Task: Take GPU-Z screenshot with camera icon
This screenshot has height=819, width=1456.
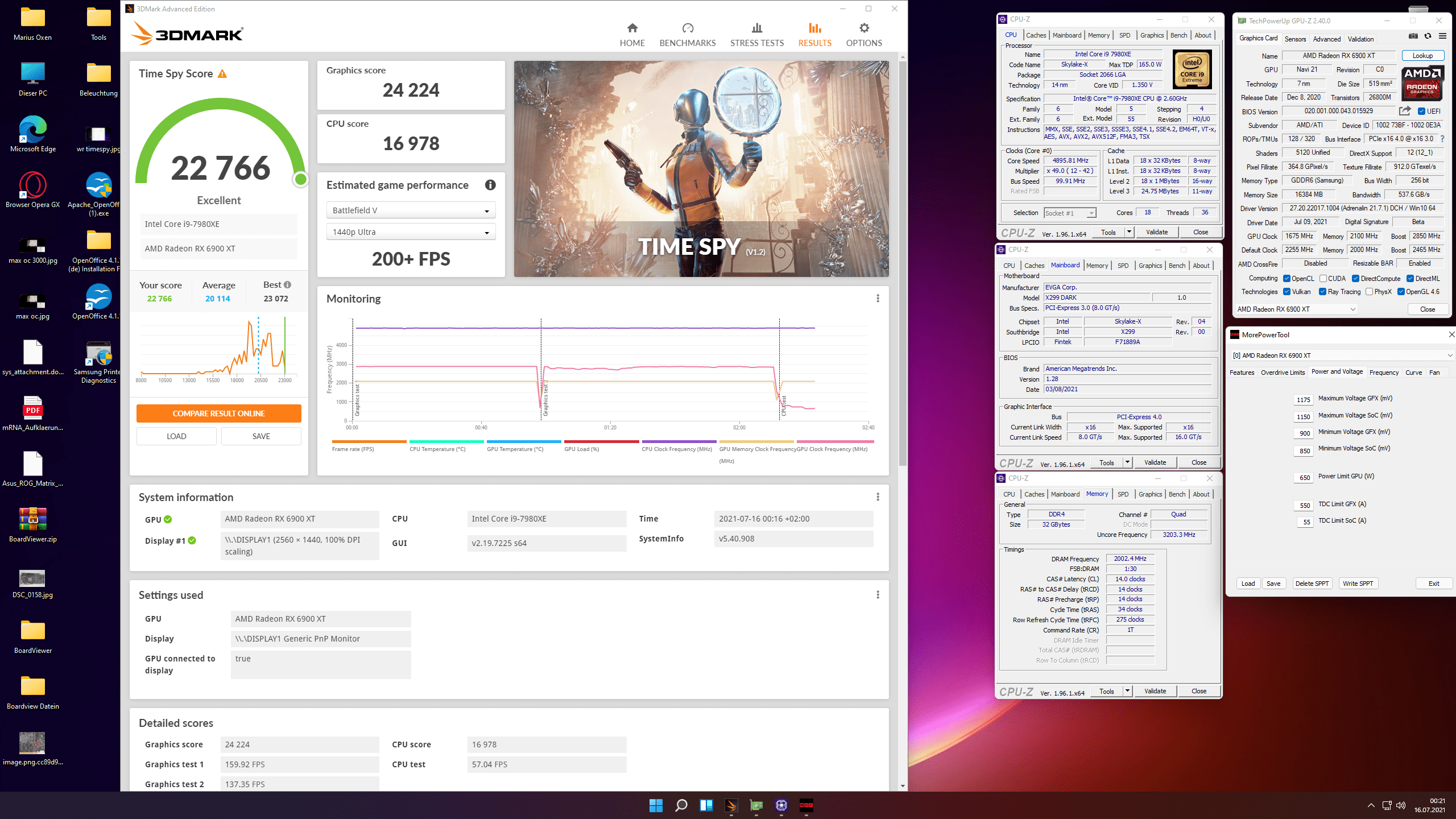Action: click(x=1413, y=36)
